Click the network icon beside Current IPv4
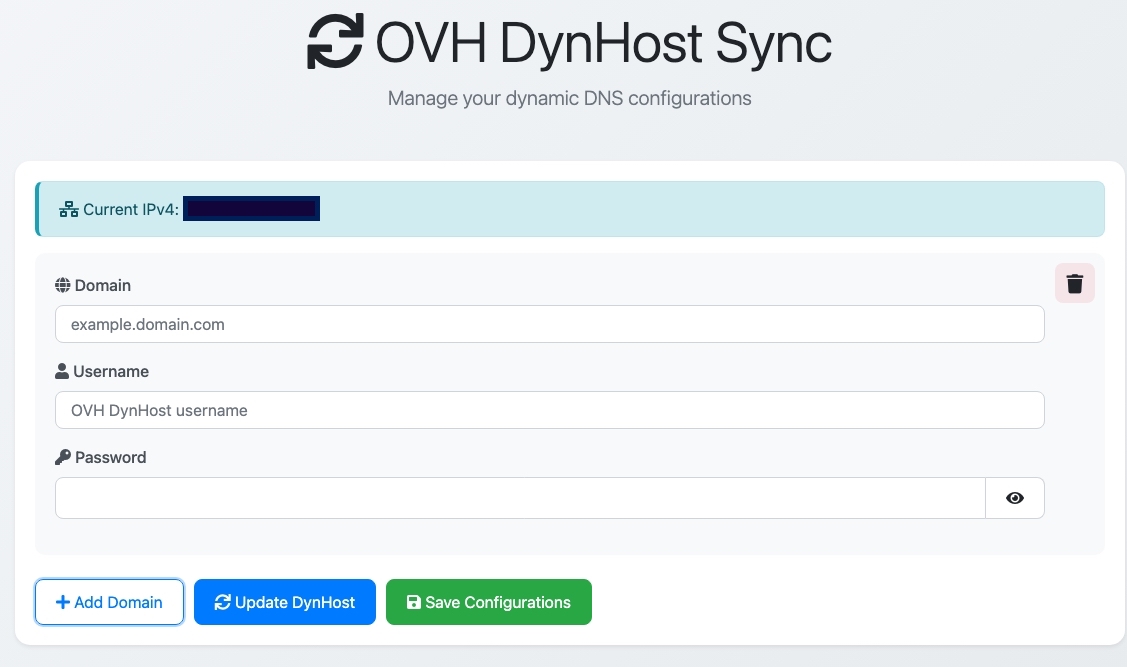 (69, 209)
